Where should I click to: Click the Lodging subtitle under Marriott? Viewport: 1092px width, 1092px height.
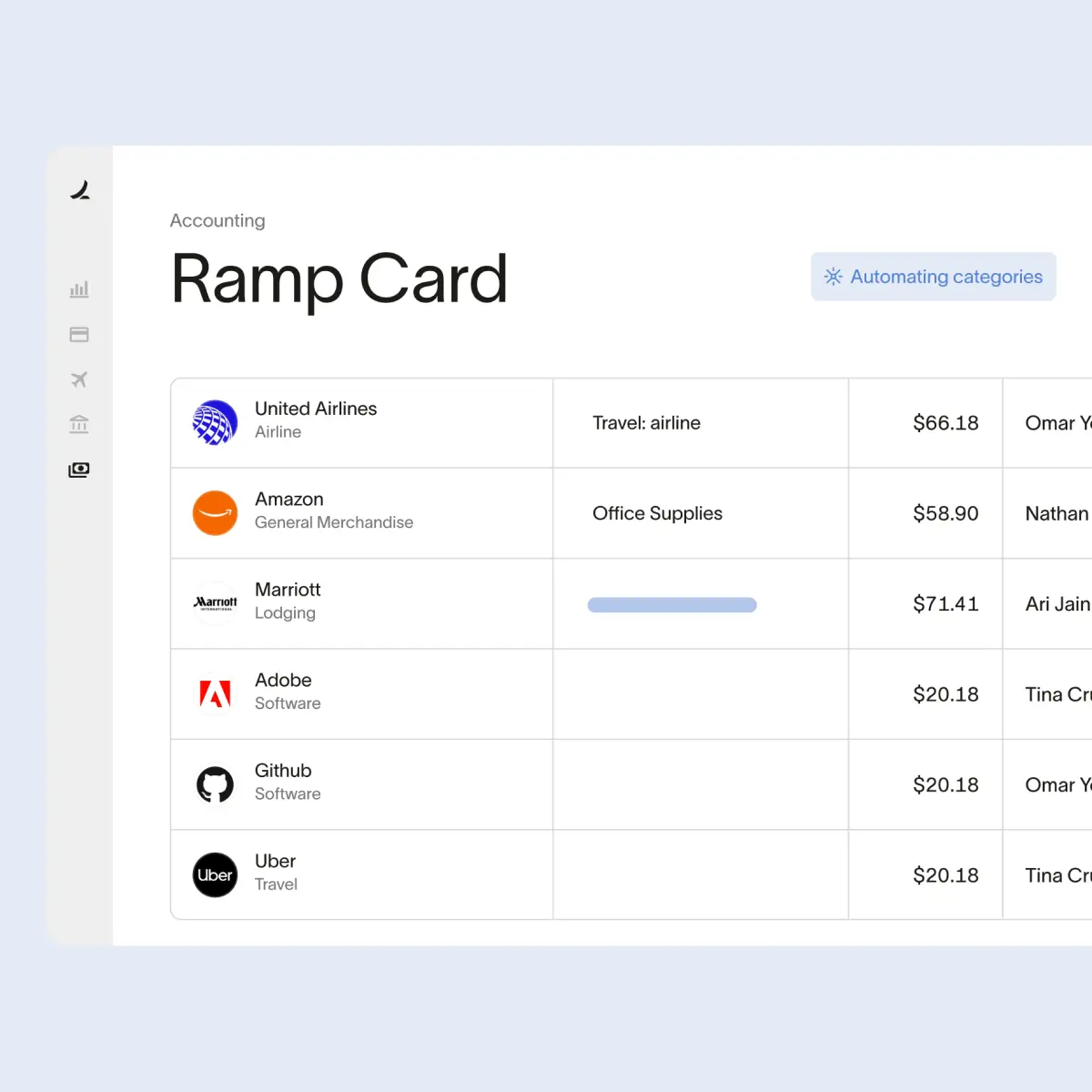285,613
